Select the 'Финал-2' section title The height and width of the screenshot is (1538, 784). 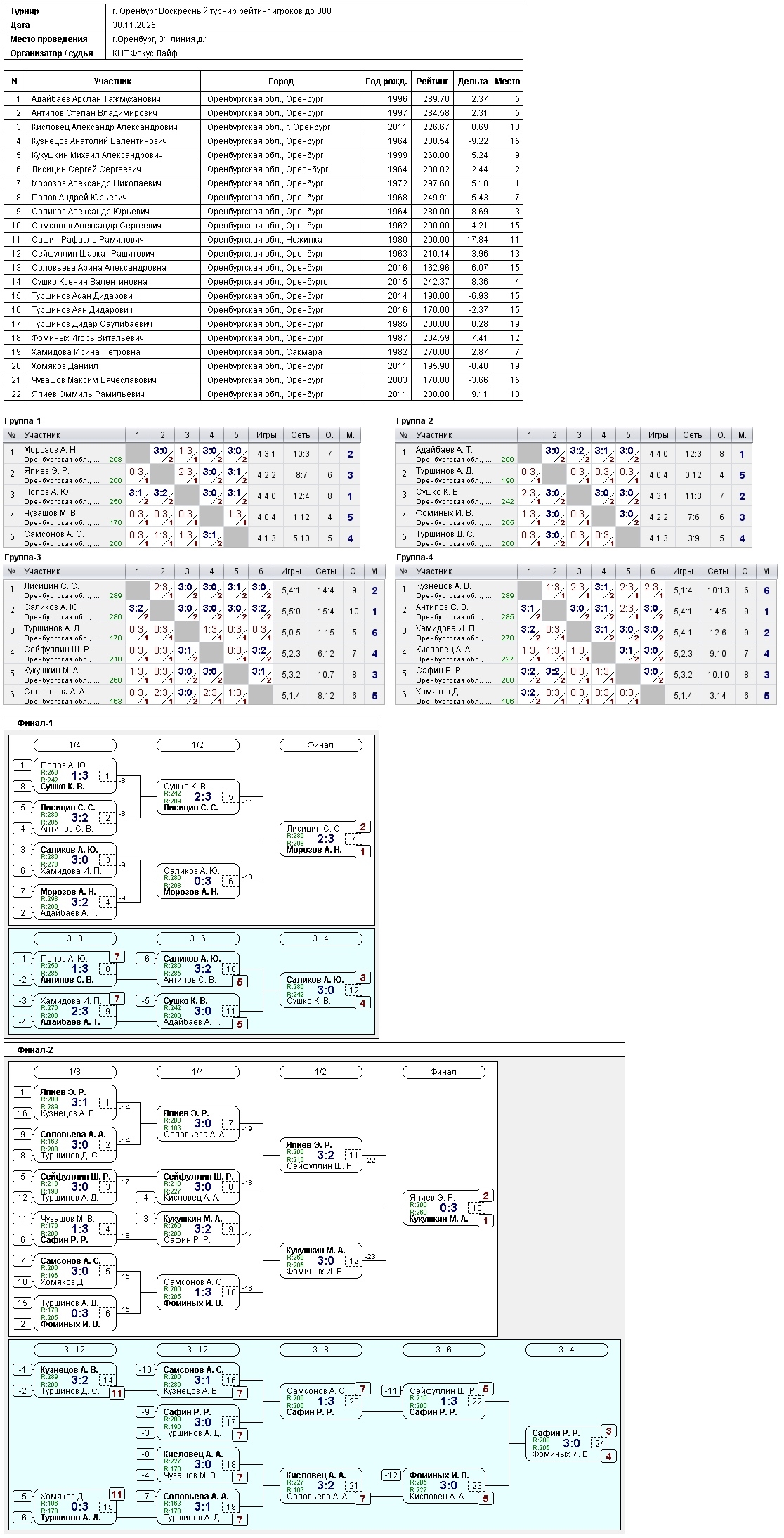(x=35, y=1050)
